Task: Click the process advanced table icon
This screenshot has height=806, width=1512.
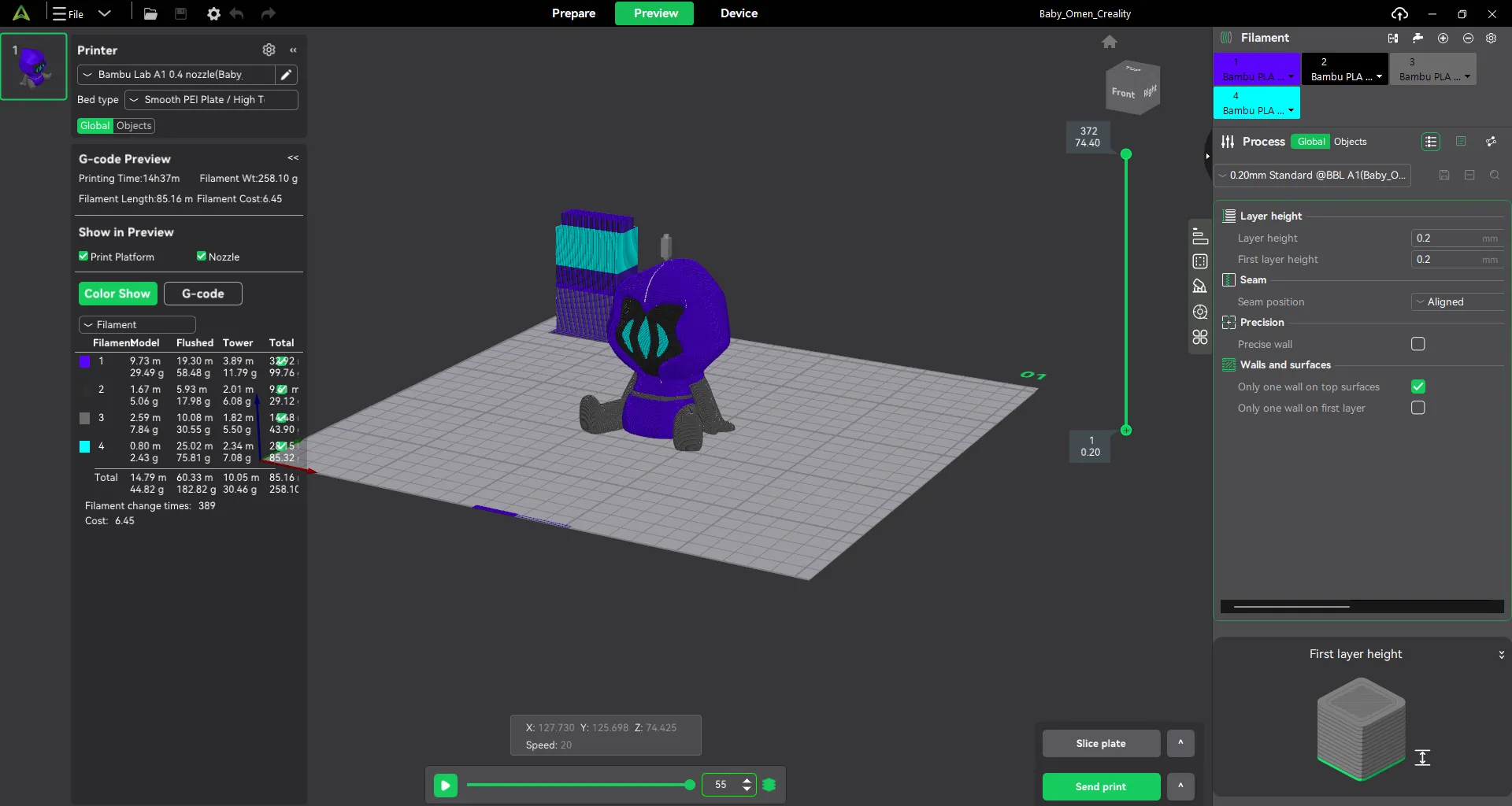Action: pos(1461,142)
